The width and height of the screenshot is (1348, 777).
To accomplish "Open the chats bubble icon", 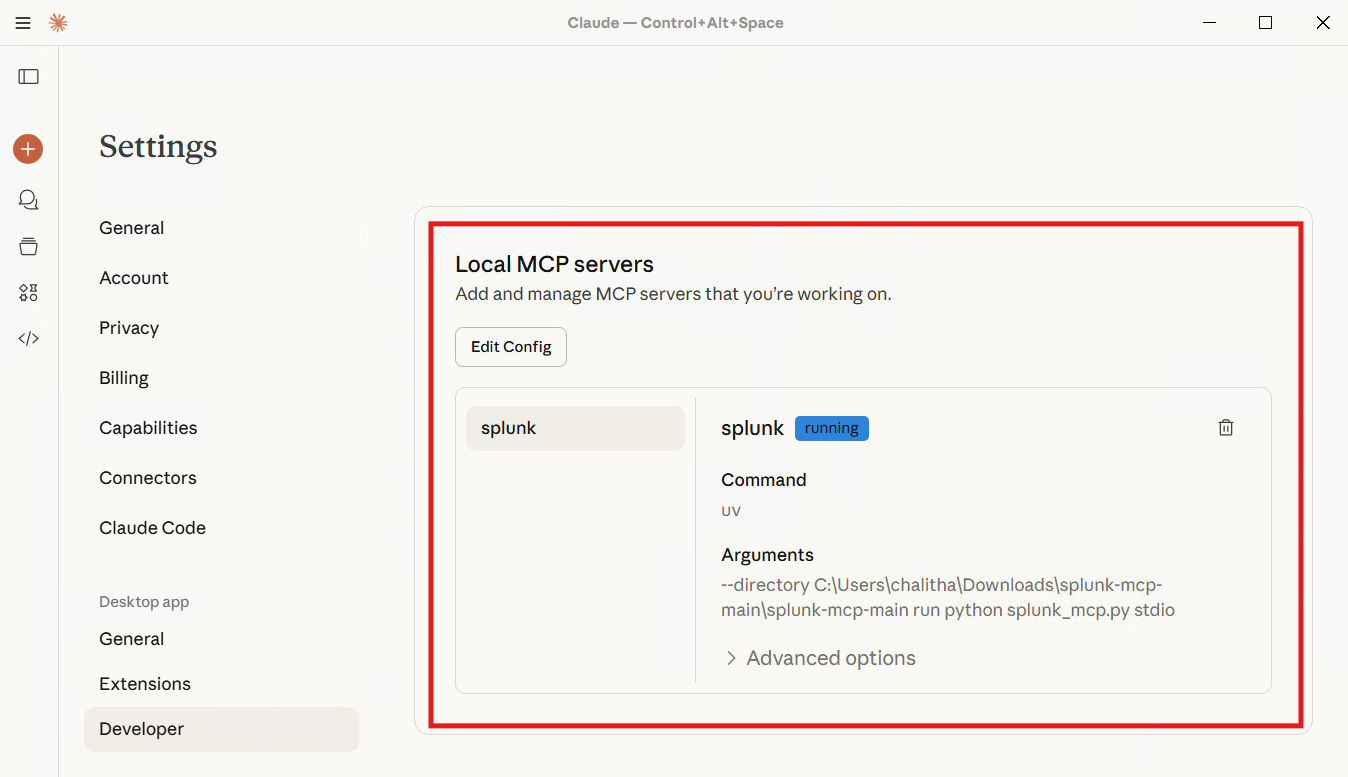I will pos(29,200).
